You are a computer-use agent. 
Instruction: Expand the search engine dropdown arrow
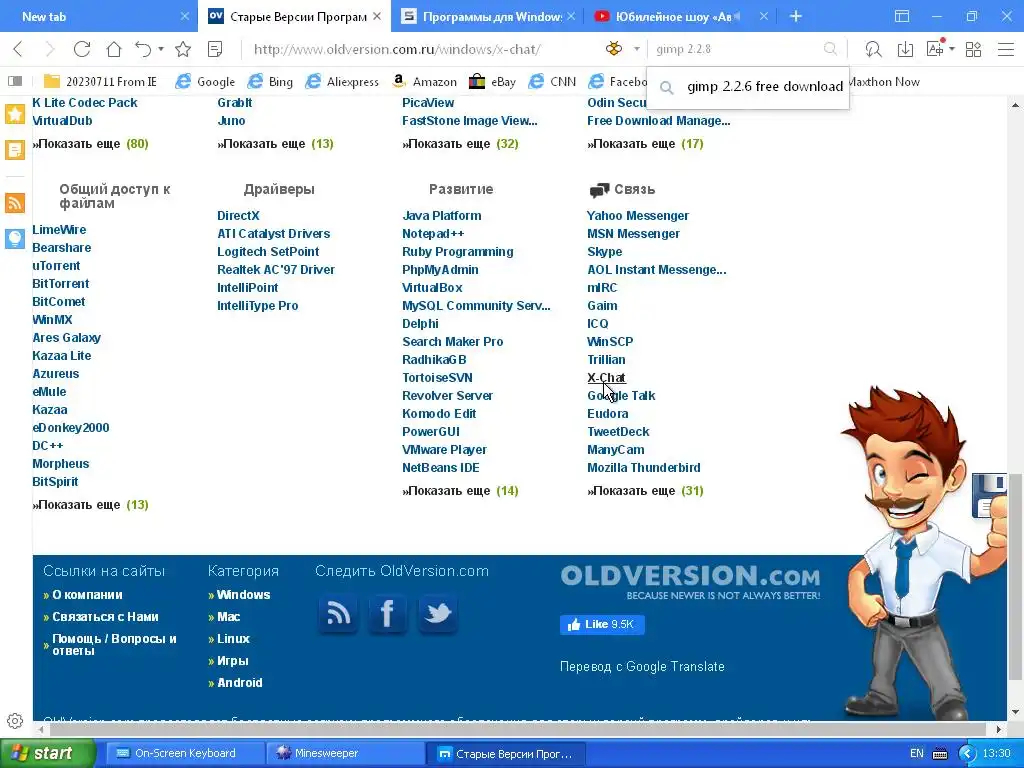pyautogui.click(x=636, y=49)
